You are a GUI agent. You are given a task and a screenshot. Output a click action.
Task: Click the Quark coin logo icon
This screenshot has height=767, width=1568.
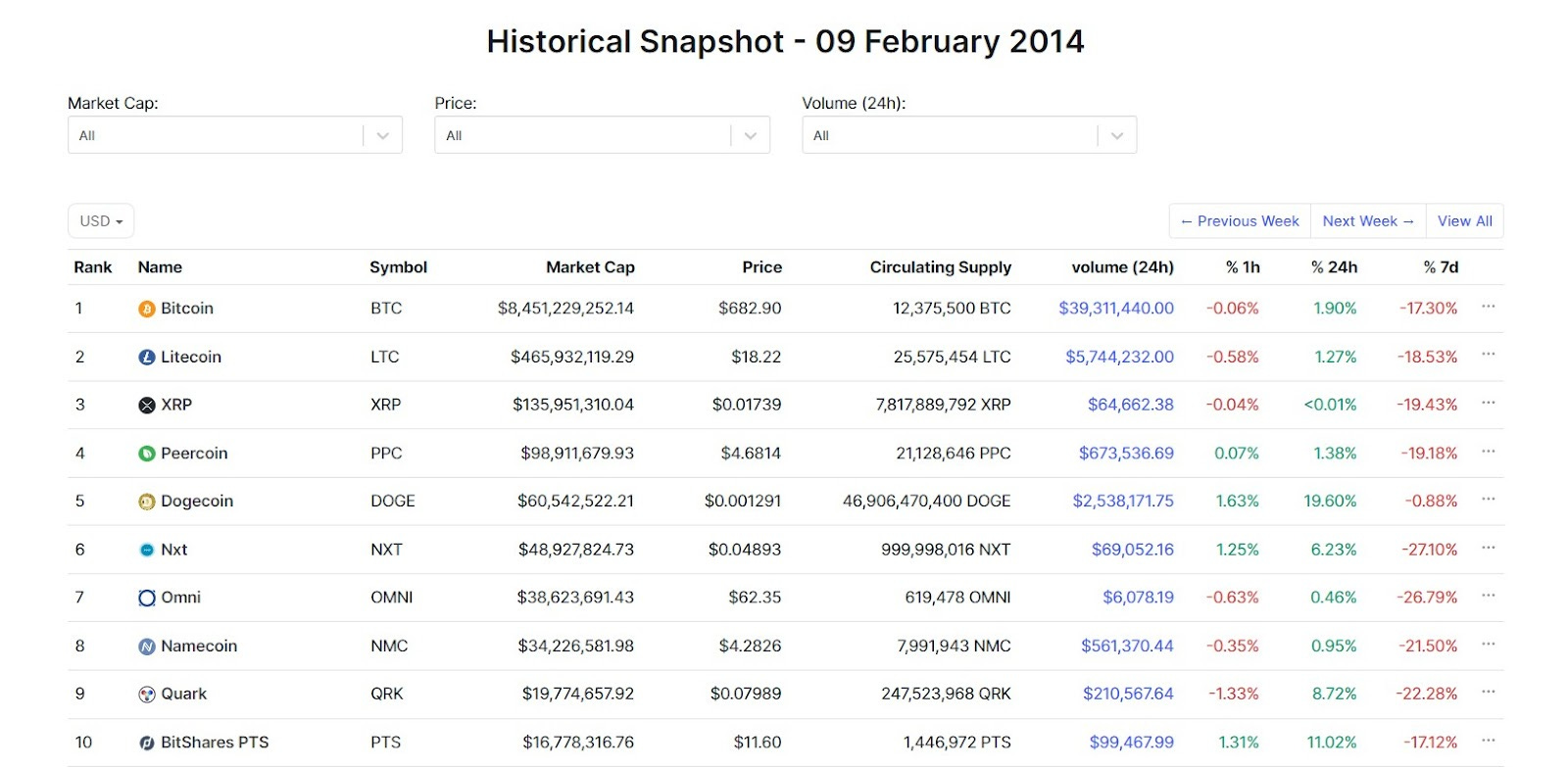(147, 695)
